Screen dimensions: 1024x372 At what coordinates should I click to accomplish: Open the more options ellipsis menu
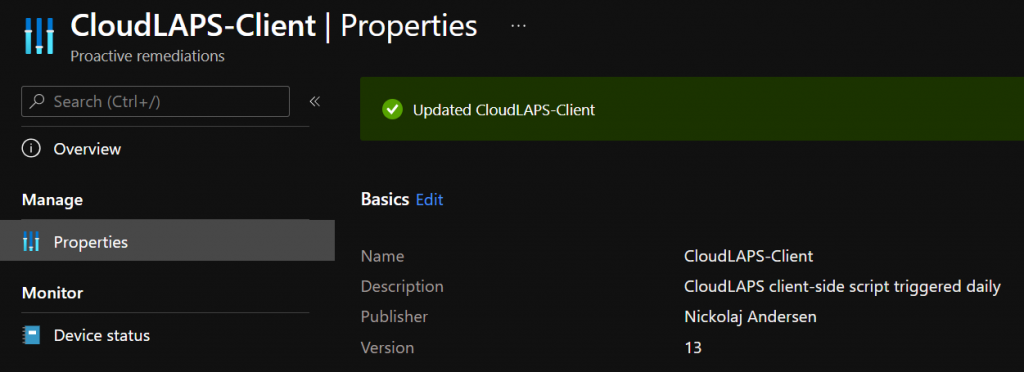(518, 25)
